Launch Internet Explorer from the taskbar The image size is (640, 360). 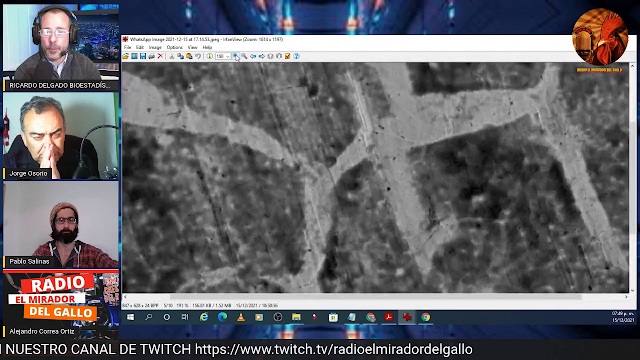coord(204,317)
